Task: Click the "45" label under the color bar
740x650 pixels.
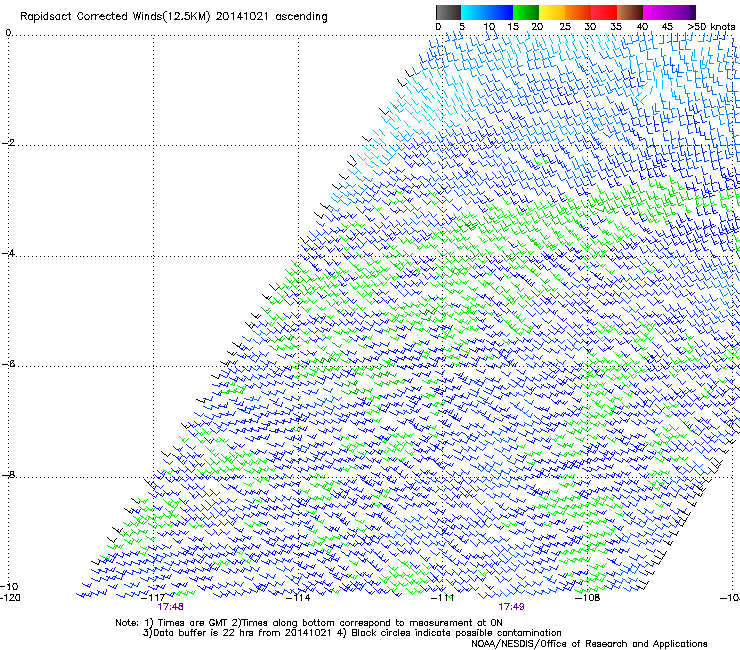Action: click(667, 27)
